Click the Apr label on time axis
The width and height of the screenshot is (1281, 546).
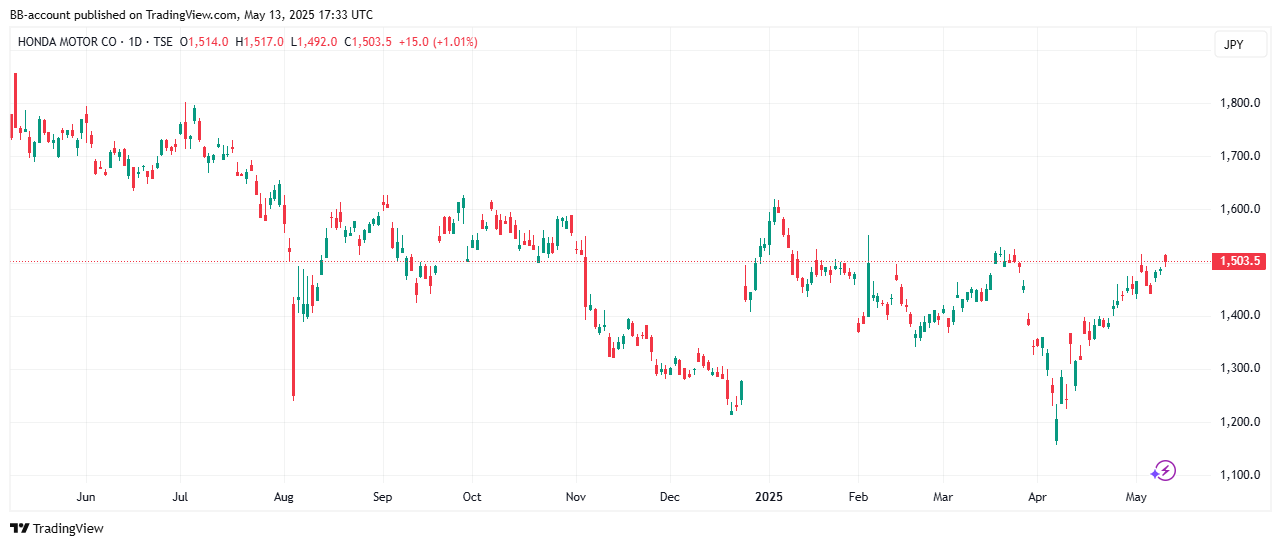(x=1036, y=497)
